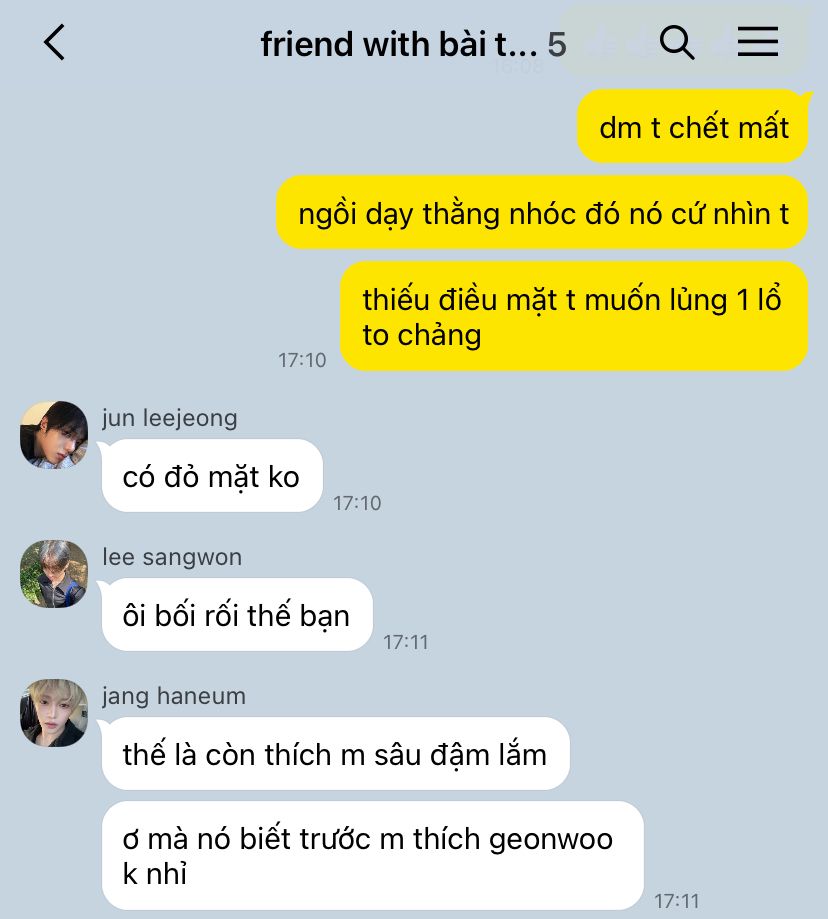
Task: Open lee sangwon's profile picture
Action: point(54,574)
